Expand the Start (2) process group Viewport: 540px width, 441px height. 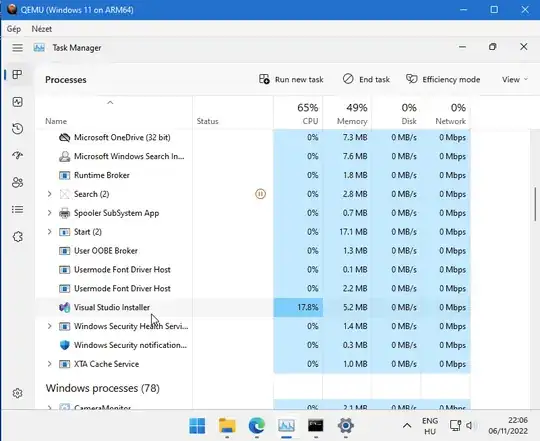point(50,232)
